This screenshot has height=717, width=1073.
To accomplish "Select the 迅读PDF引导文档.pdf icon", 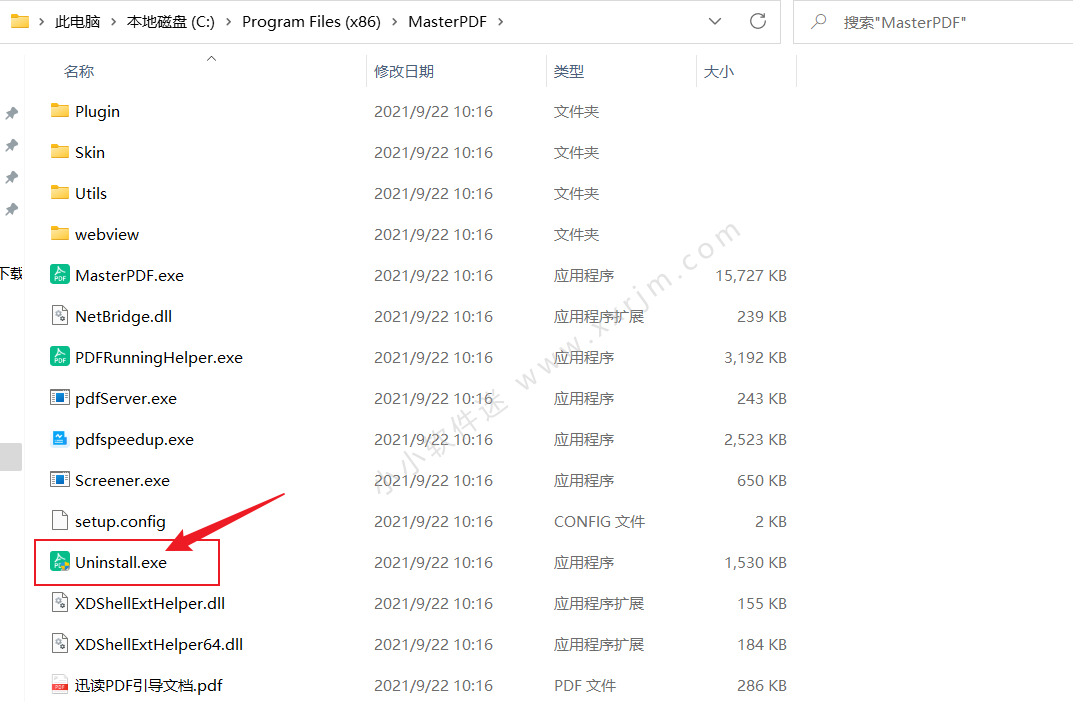I will pos(60,685).
